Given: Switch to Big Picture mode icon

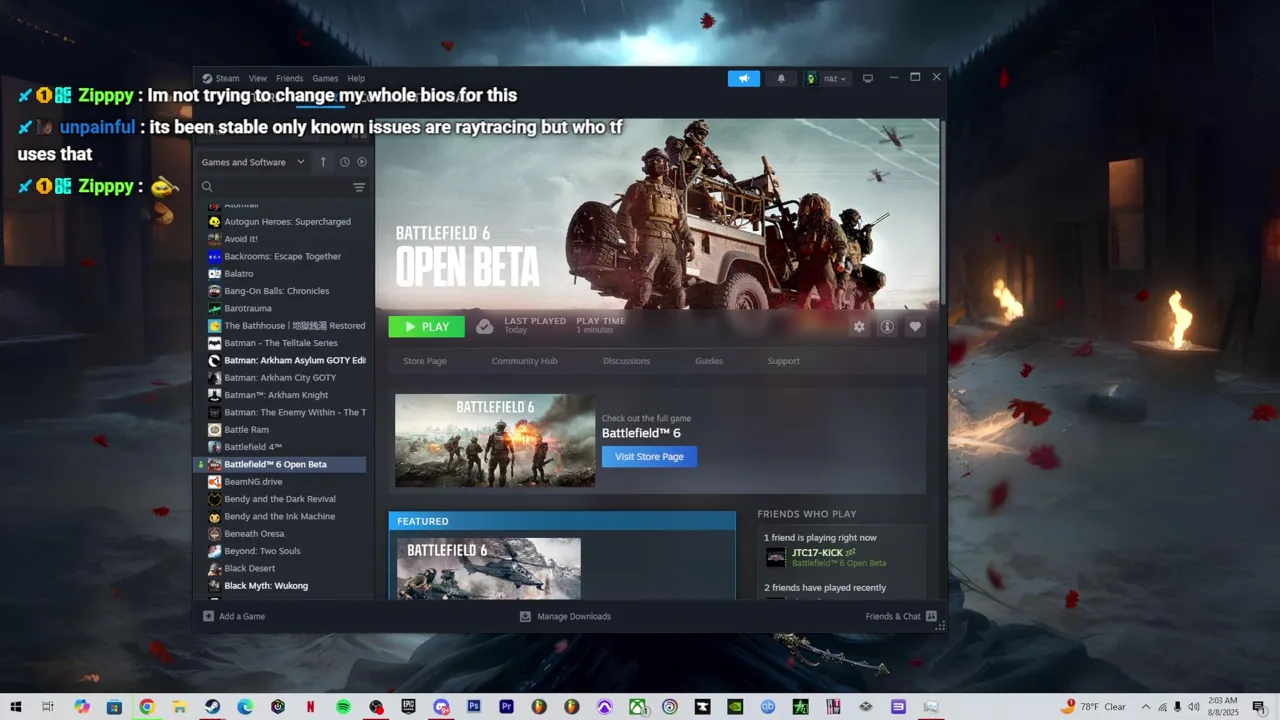Looking at the screenshot, I should 868,78.
